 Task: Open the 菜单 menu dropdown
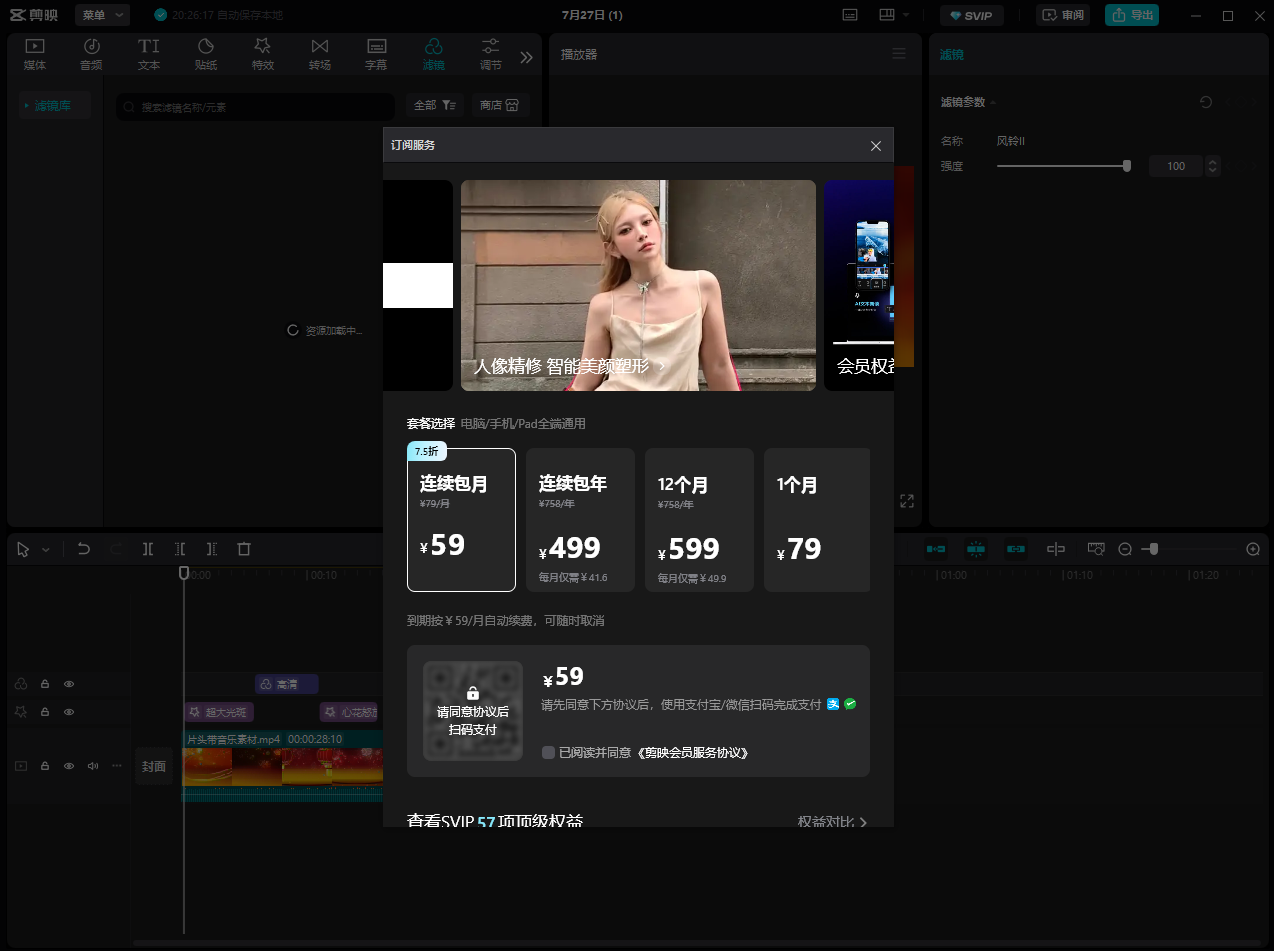(x=102, y=15)
